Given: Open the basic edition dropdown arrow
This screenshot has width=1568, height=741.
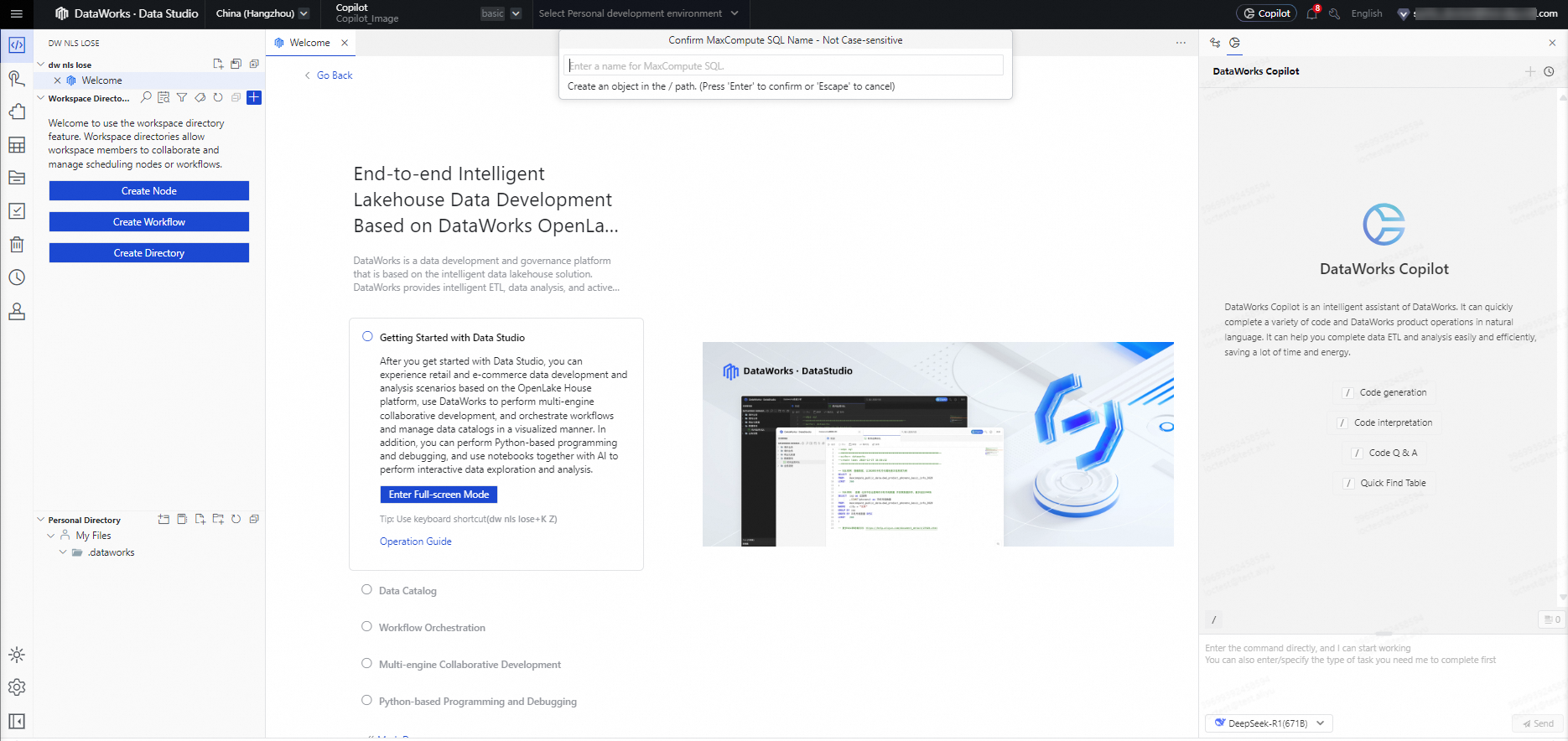Looking at the screenshot, I should pos(516,13).
